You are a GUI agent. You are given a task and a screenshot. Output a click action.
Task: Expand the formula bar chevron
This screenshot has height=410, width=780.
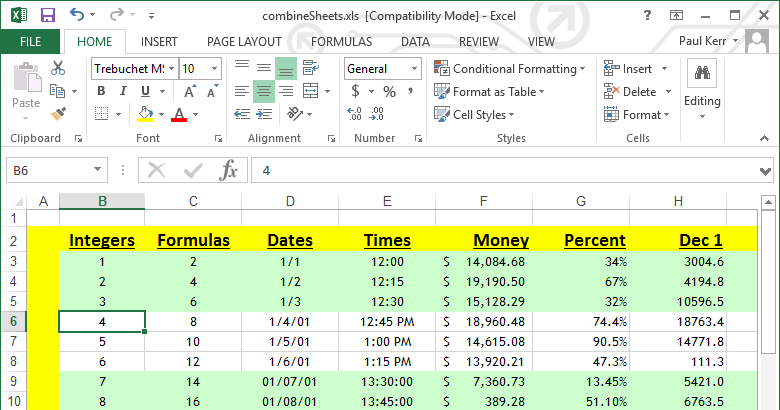765,171
